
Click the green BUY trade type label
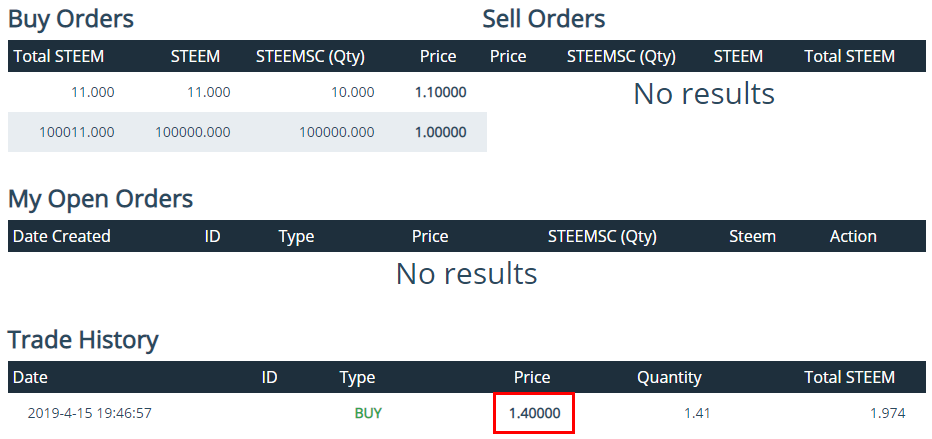click(x=368, y=412)
